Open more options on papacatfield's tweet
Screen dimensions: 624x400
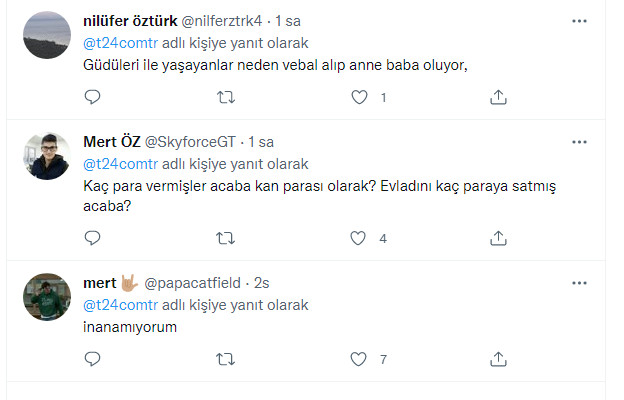(579, 283)
